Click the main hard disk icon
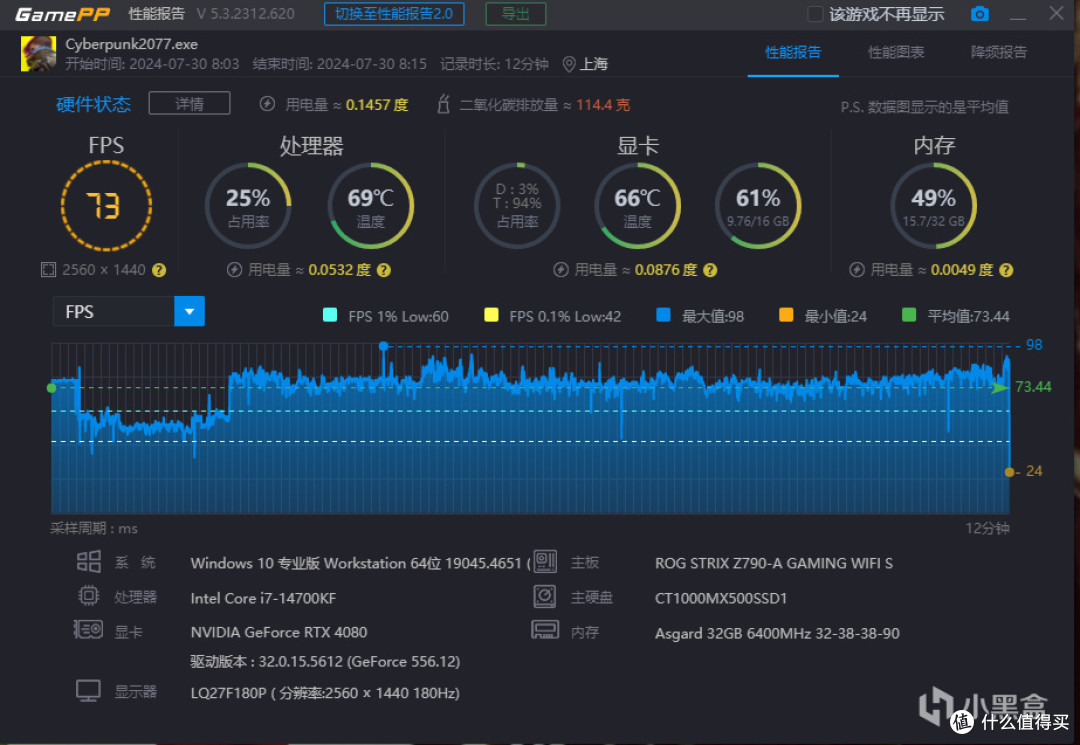The height and width of the screenshot is (745, 1080). click(545, 596)
